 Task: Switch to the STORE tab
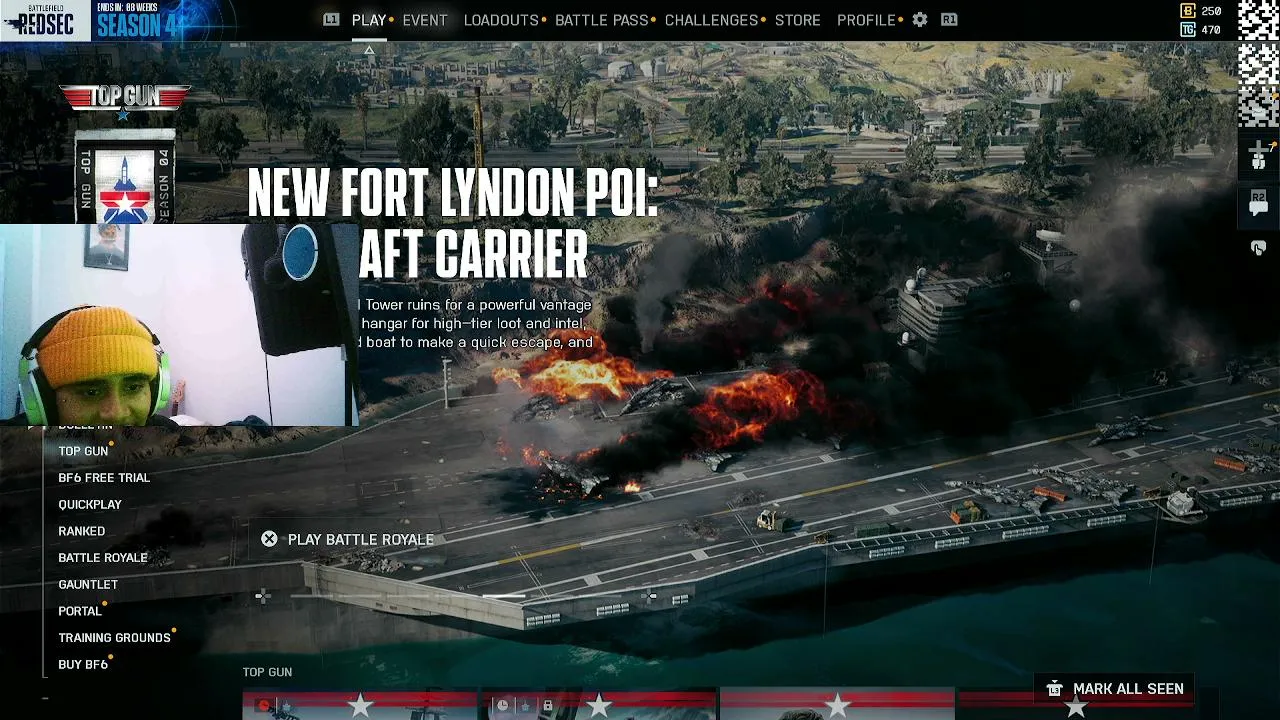(x=798, y=20)
